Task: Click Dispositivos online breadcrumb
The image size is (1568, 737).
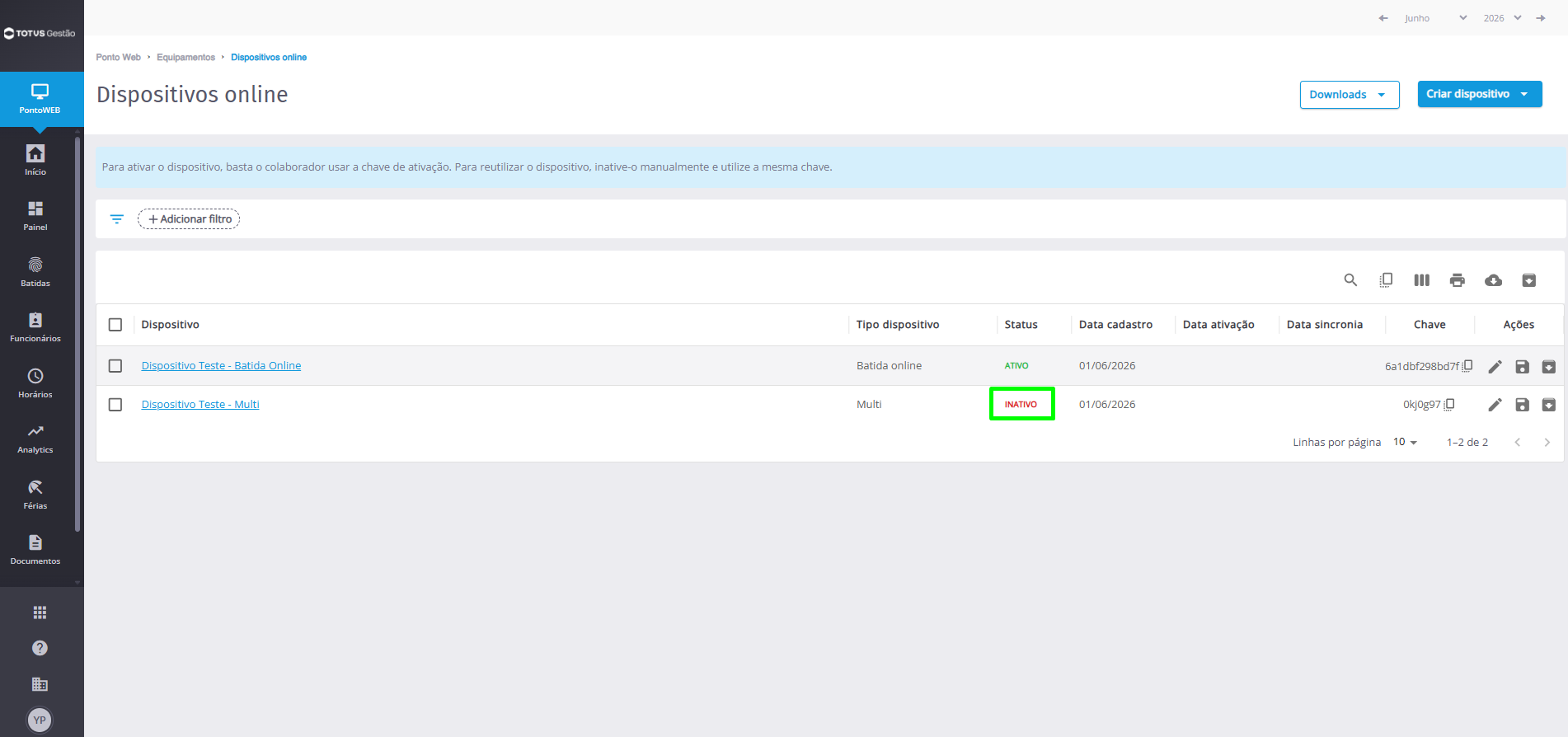Action: coord(269,58)
